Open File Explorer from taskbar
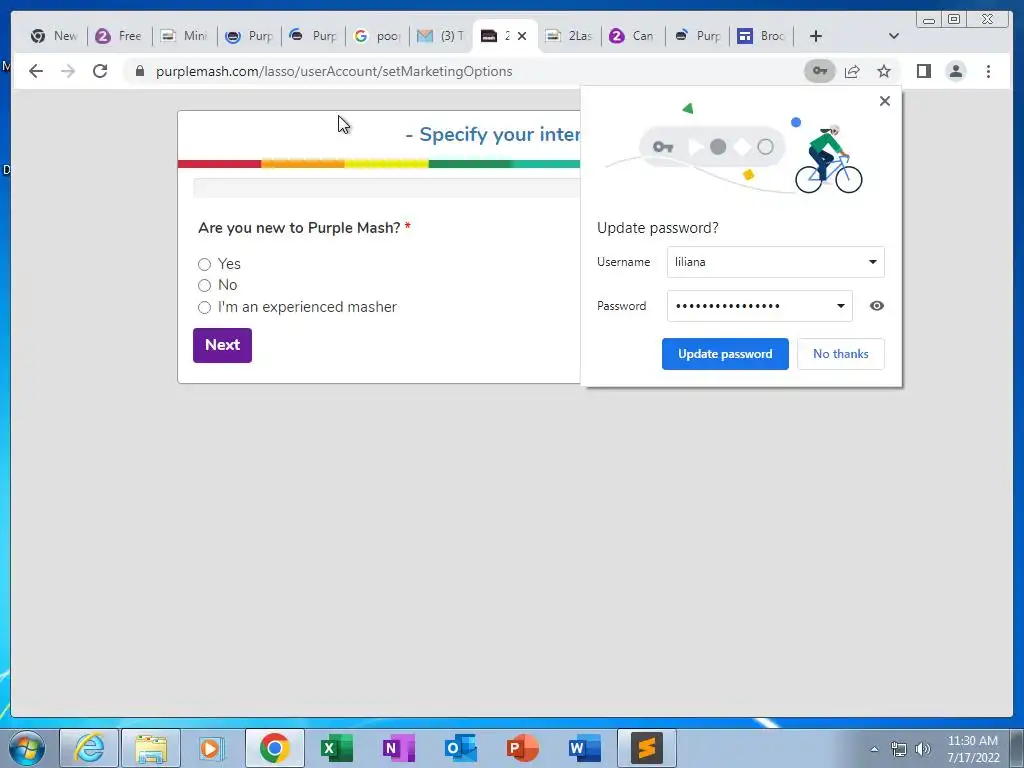1024x768 pixels. click(x=151, y=748)
